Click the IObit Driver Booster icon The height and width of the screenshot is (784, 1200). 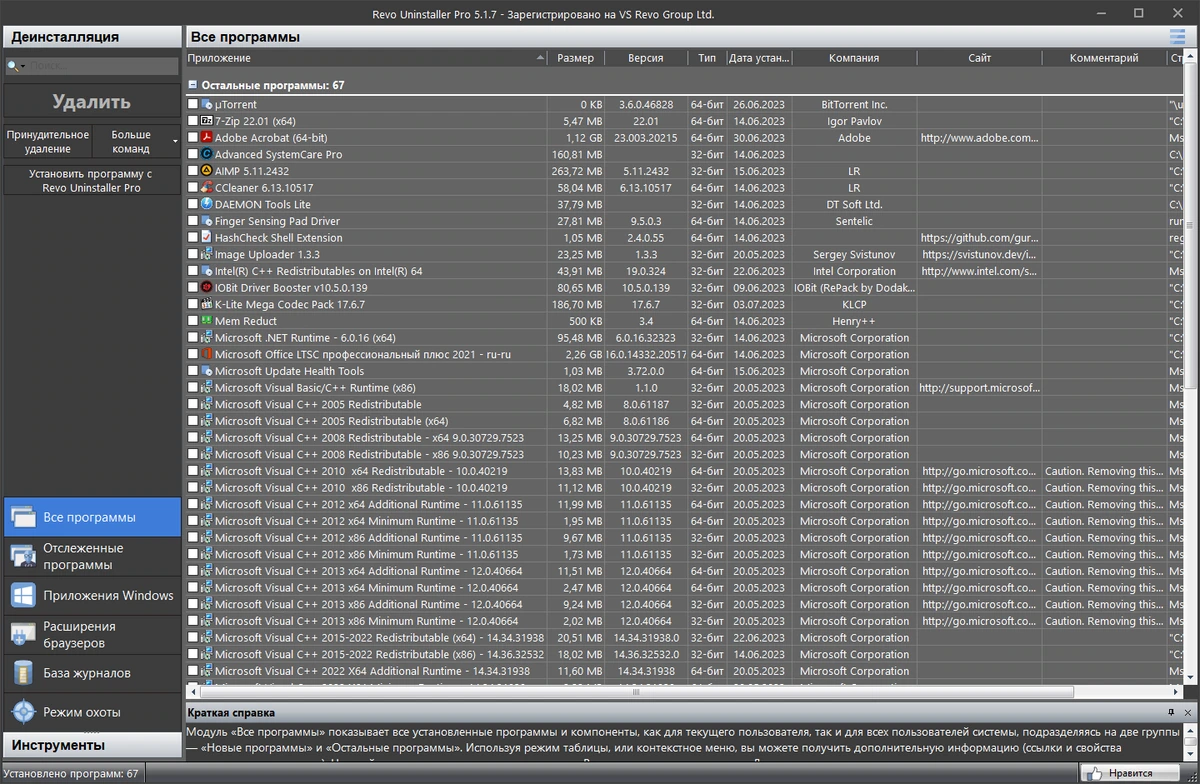point(207,288)
